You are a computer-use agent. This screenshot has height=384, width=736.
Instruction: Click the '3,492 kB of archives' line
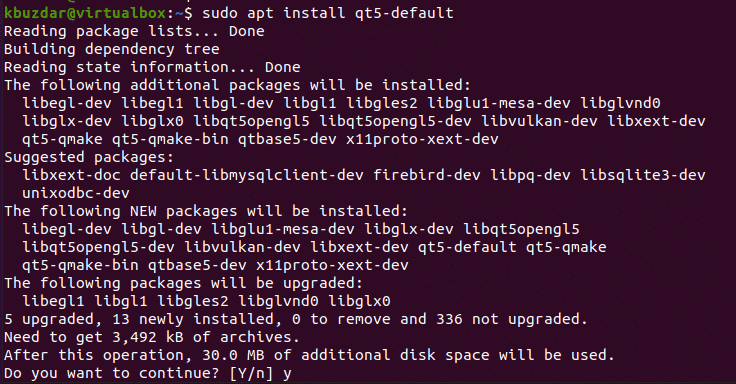tap(152, 337)
